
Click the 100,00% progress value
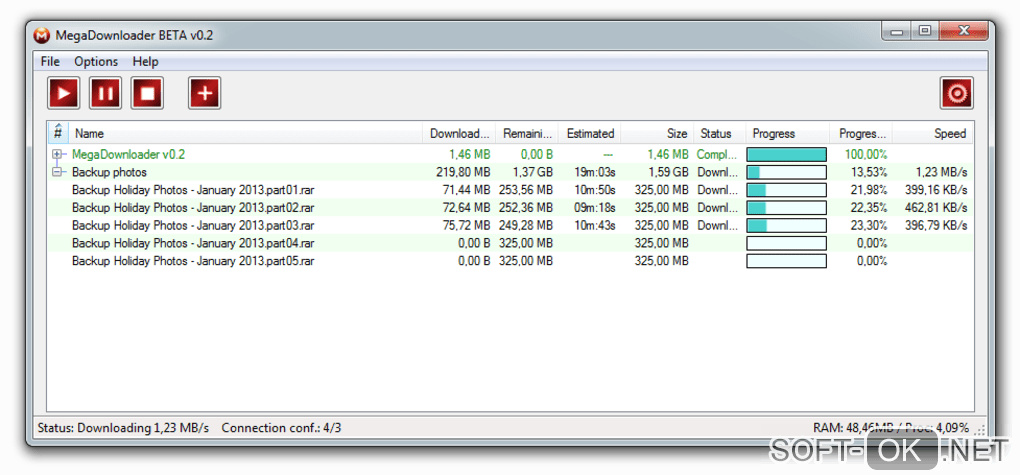[866, 155]
